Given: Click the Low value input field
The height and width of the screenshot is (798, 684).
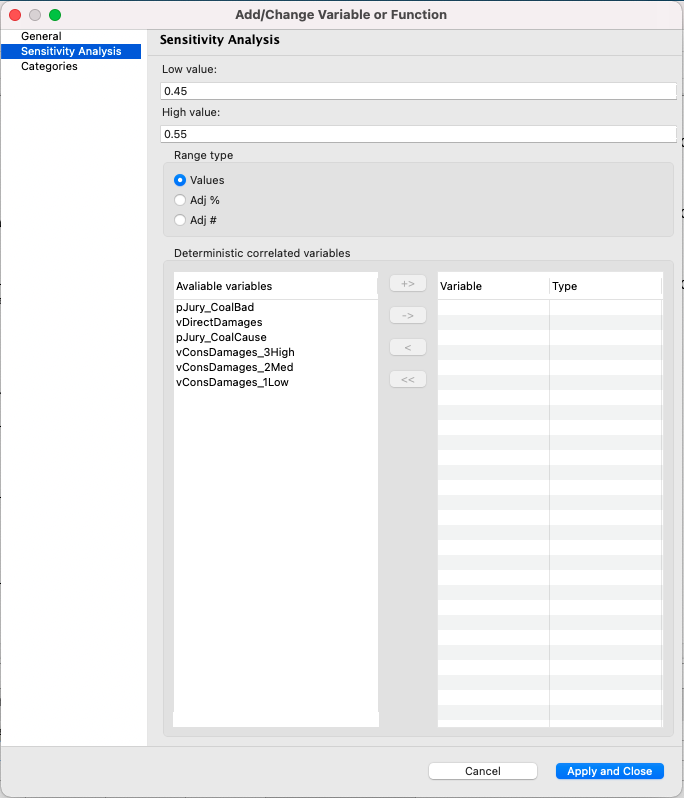Looking at the screenshot, I should (x=419, y=91).
